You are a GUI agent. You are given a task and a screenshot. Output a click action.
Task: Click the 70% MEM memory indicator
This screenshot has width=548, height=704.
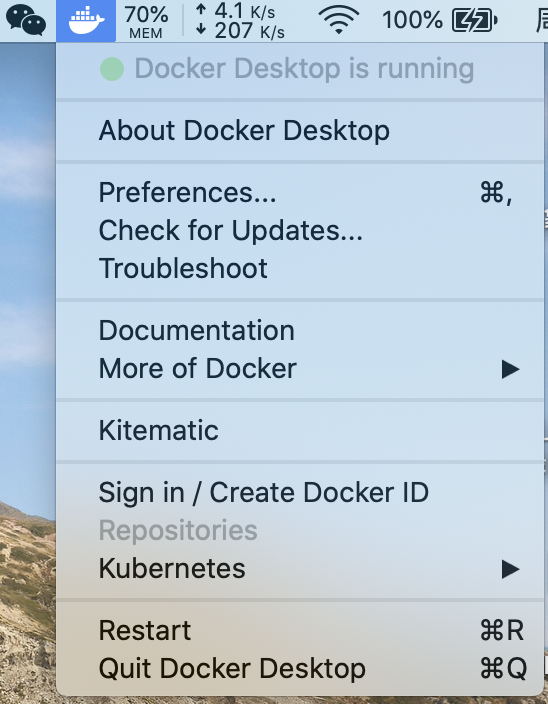pos(146,21)
